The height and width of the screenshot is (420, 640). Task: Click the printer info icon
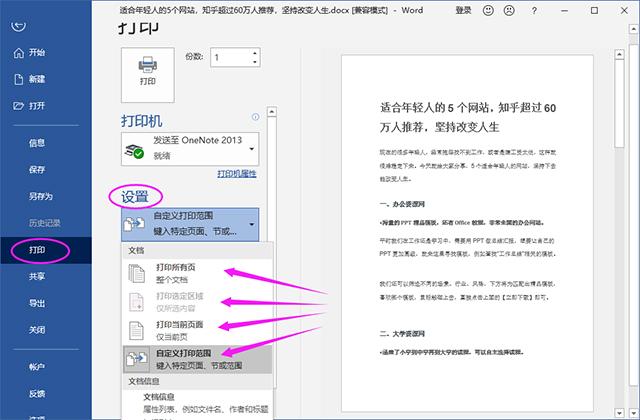(x=256, y=117)
